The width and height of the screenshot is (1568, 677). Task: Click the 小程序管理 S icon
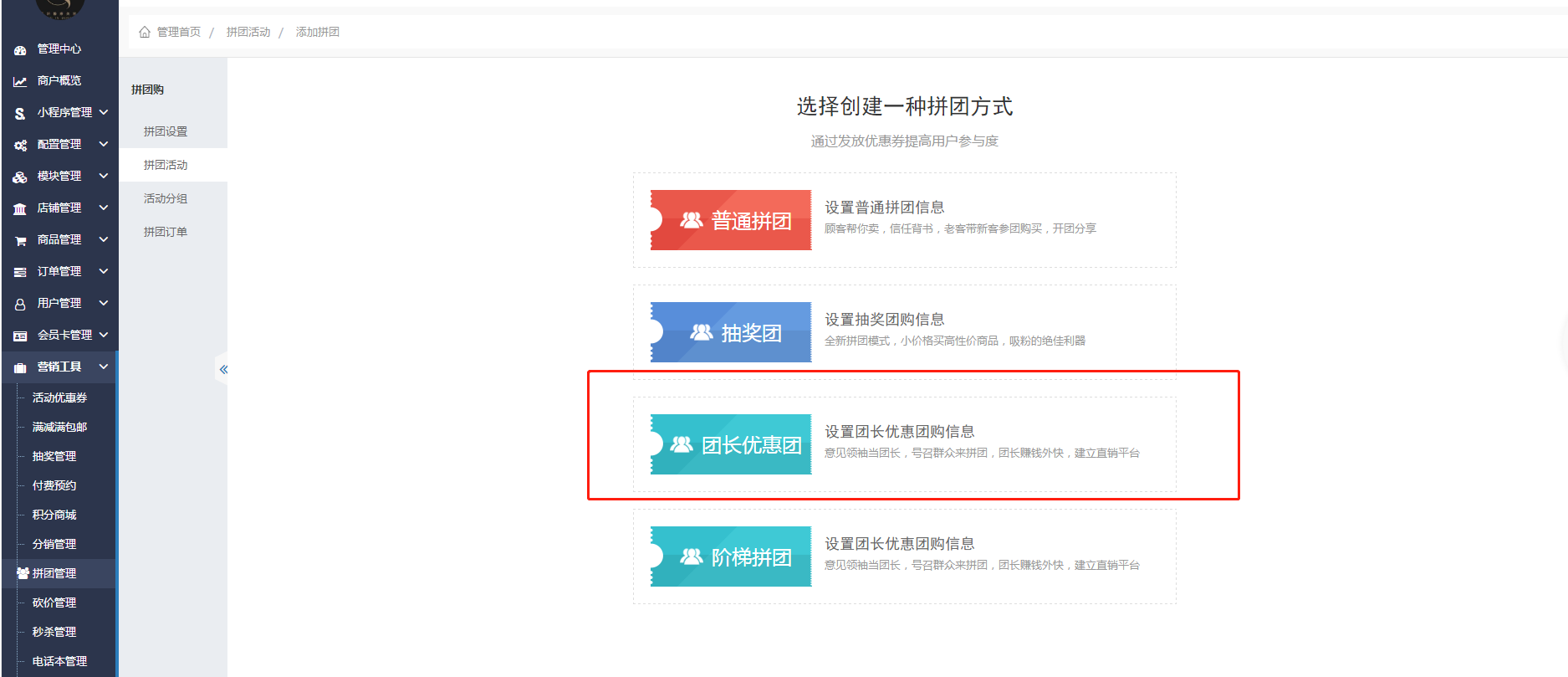20,114
